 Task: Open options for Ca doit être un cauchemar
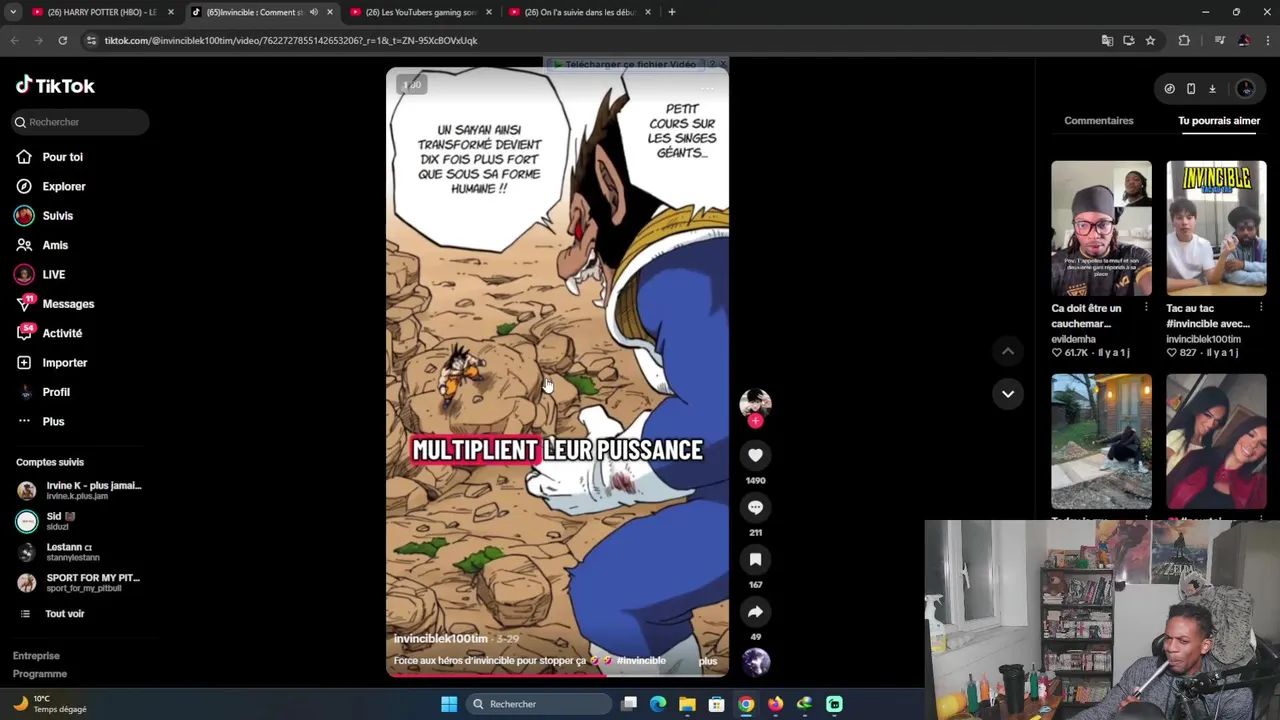1146,308
